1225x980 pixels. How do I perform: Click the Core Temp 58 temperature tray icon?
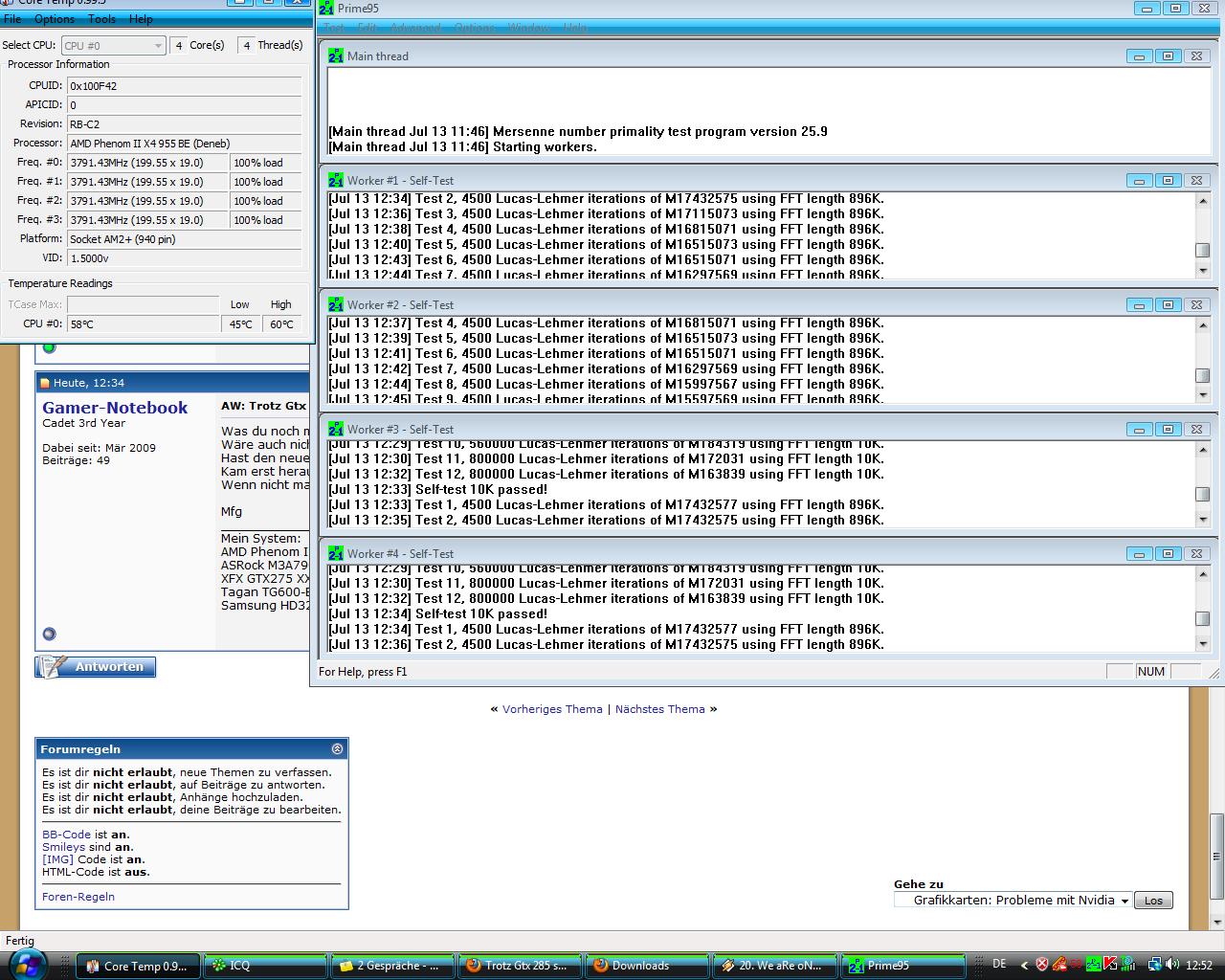(1076, 965)
